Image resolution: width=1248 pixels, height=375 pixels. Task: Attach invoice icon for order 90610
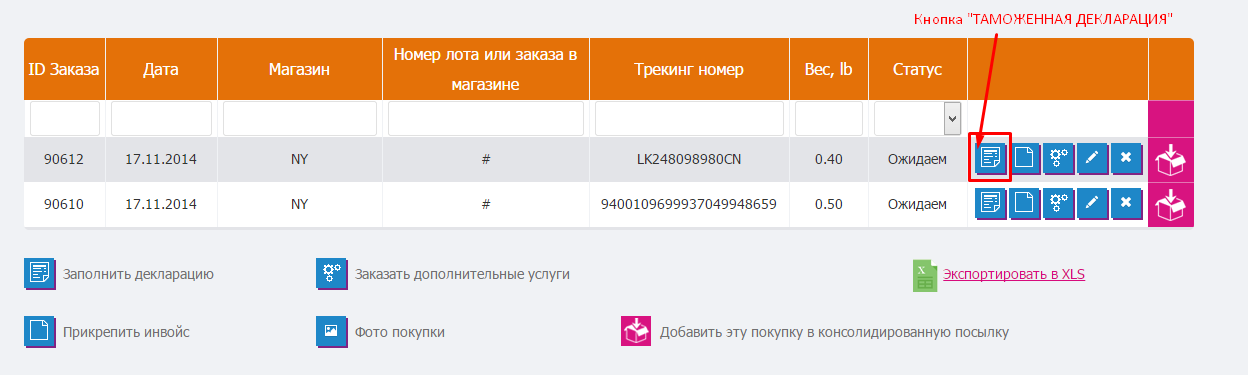click(x=1024, y=203)
